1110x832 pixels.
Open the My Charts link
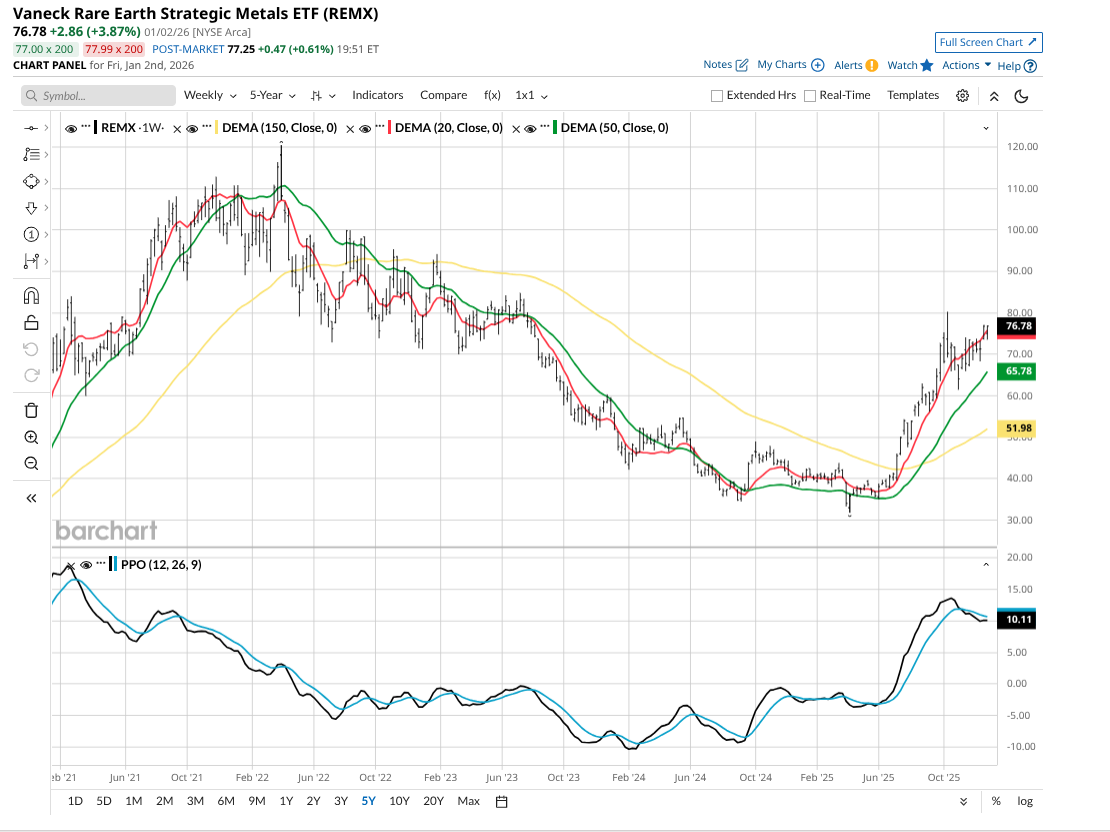(789, 65)
